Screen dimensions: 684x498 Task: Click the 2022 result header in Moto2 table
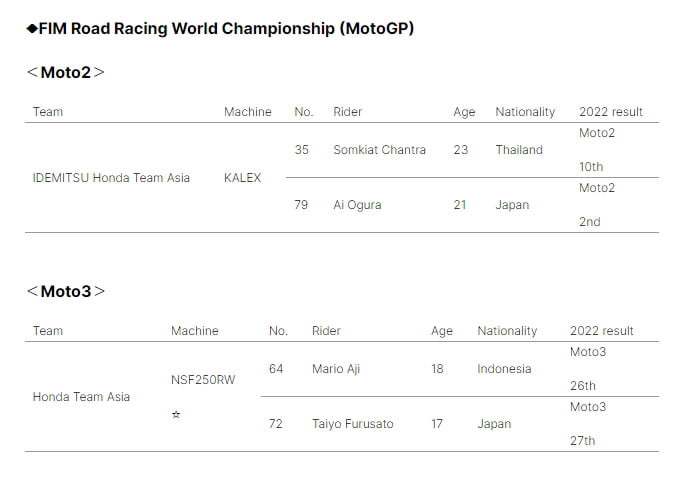[x=610, y=112]
